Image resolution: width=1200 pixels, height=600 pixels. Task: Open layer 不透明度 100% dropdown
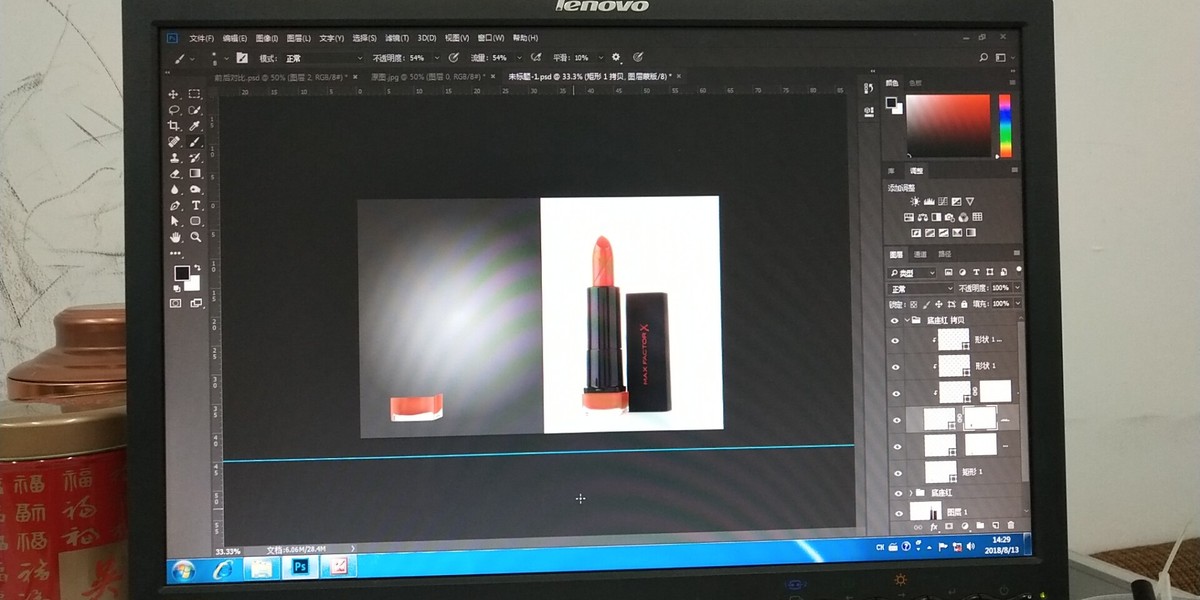coord(1018,288)
